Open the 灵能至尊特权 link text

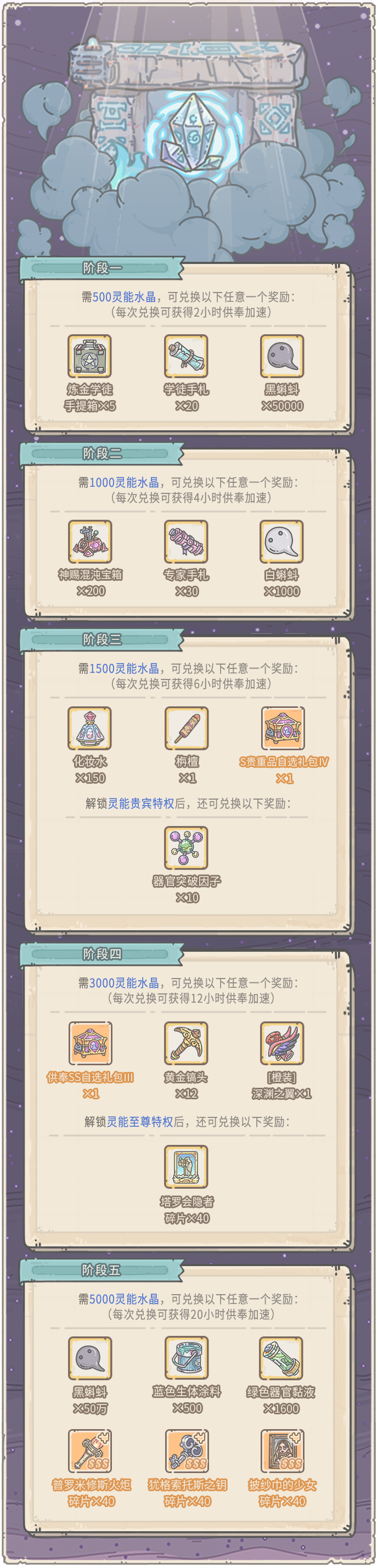pyautogui.click(x=140, y=1122)
